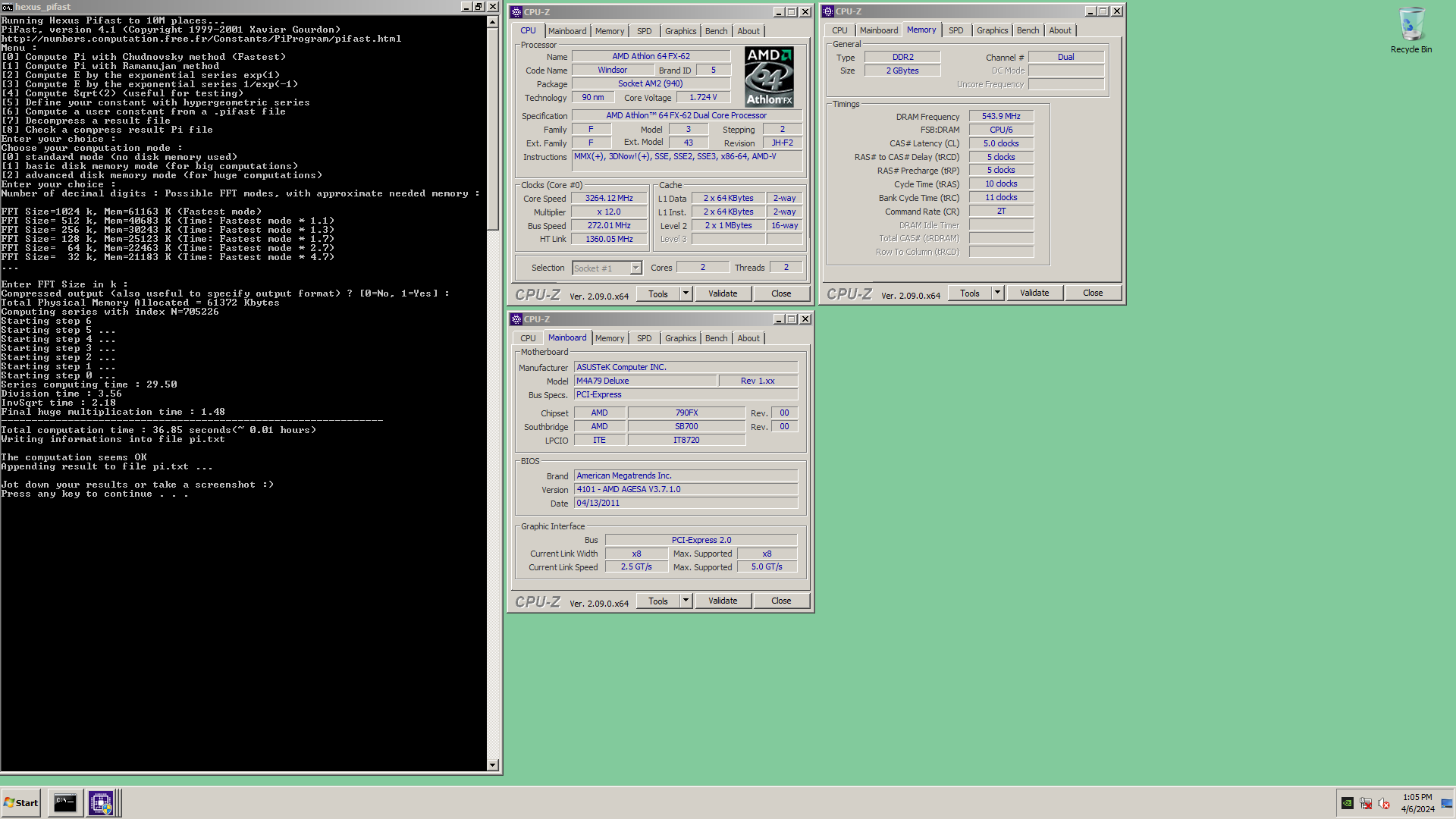Viewport: 1456px width, 819px height.
Task: Click Close button in Memory window
Action: (1093, 293)
